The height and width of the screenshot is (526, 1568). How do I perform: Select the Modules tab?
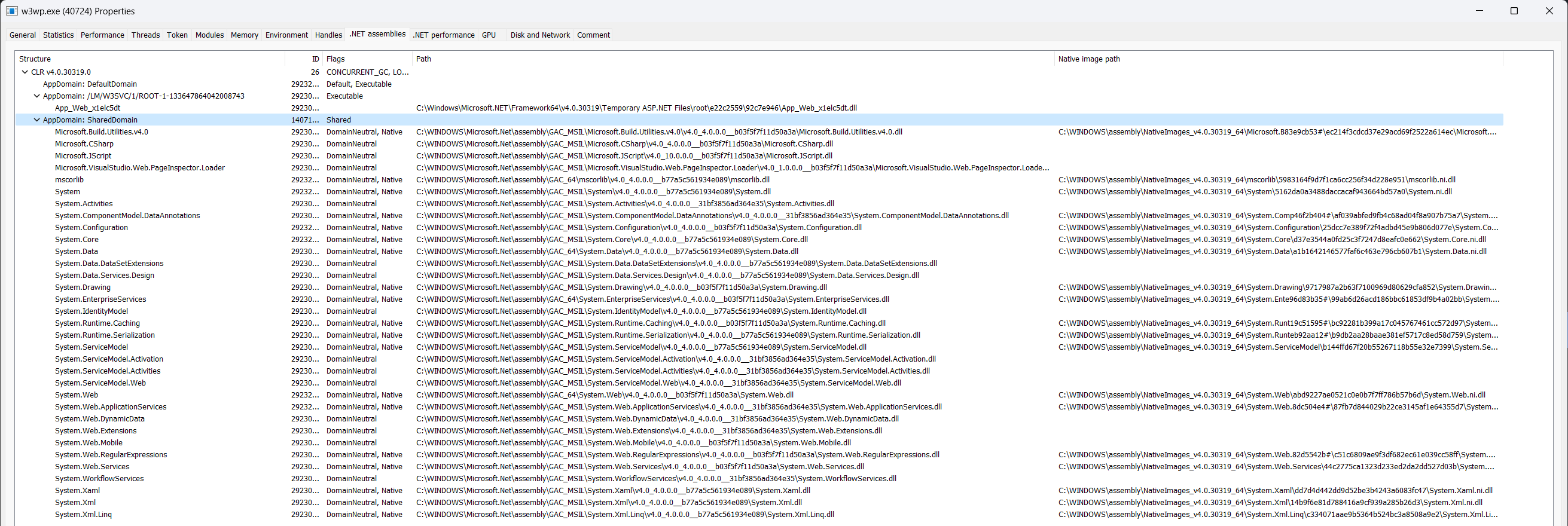pos(209,35)
